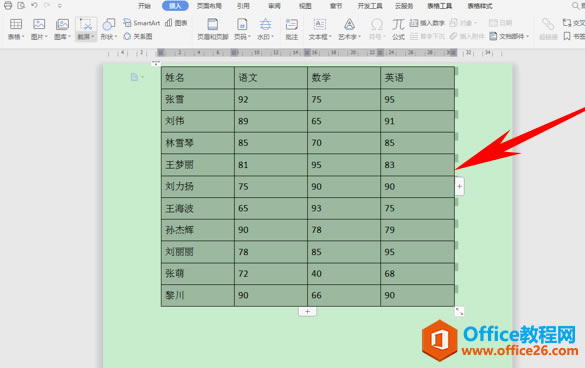Click the SmartArt button
Viewport: 585px width, 368px height.
pyautogui.click(x=141, y=23)
